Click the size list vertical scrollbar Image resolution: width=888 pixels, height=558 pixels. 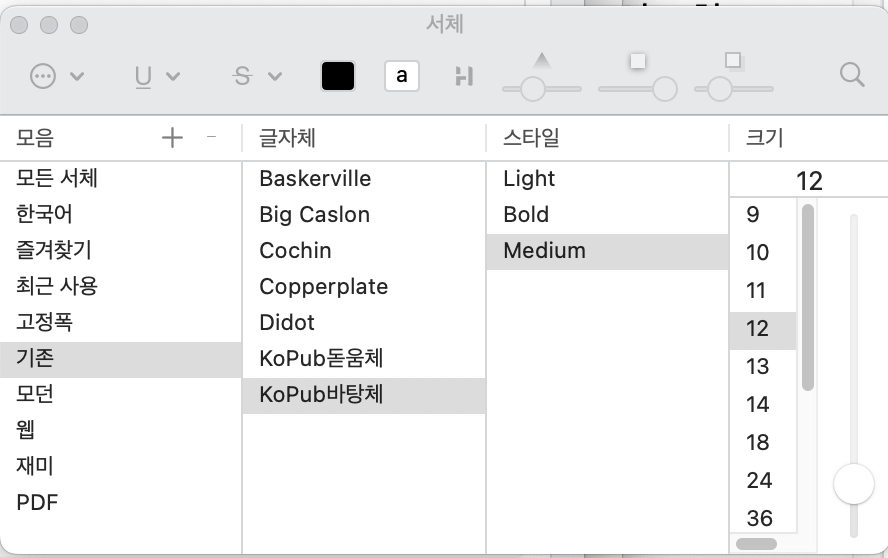click(x=808, y=297)
